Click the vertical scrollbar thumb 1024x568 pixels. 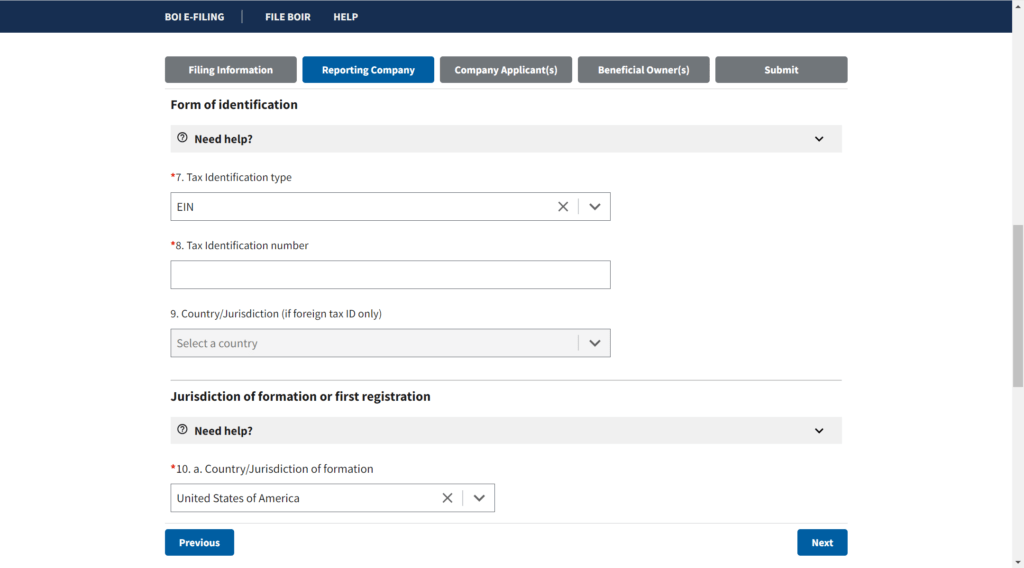[x=1018, y=306]
